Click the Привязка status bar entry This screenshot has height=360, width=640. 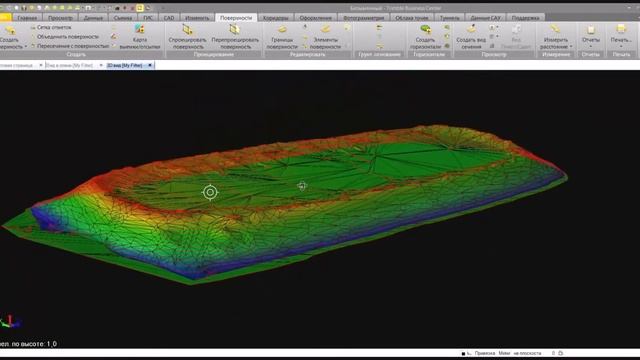(484, 353)
